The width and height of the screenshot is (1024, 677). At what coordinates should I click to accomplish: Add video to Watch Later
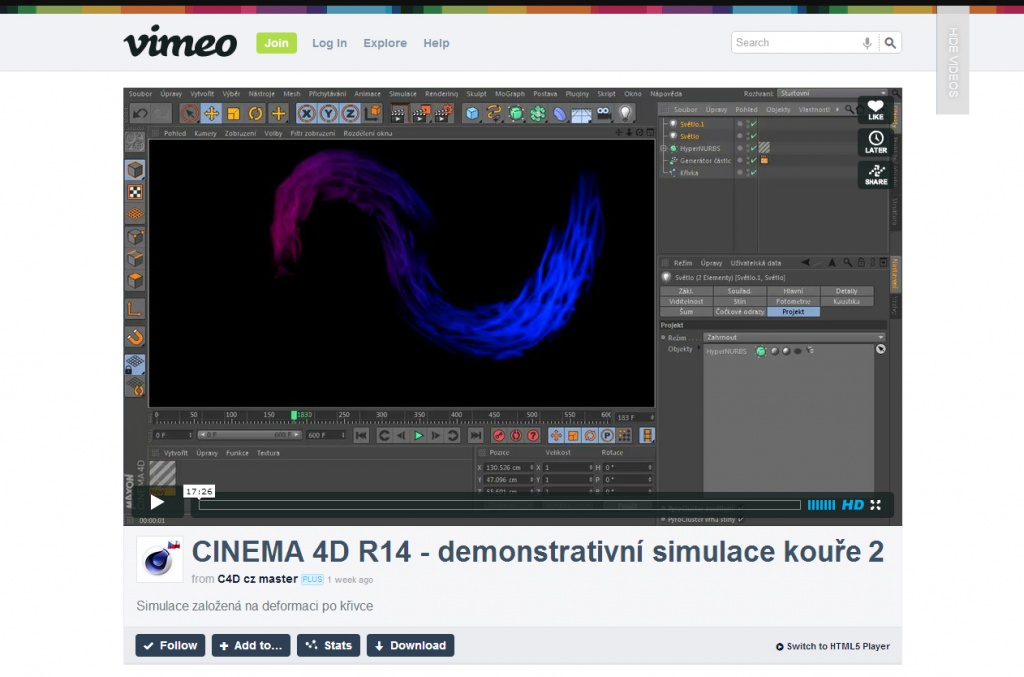pyautogui.click(x=875, y=142)
